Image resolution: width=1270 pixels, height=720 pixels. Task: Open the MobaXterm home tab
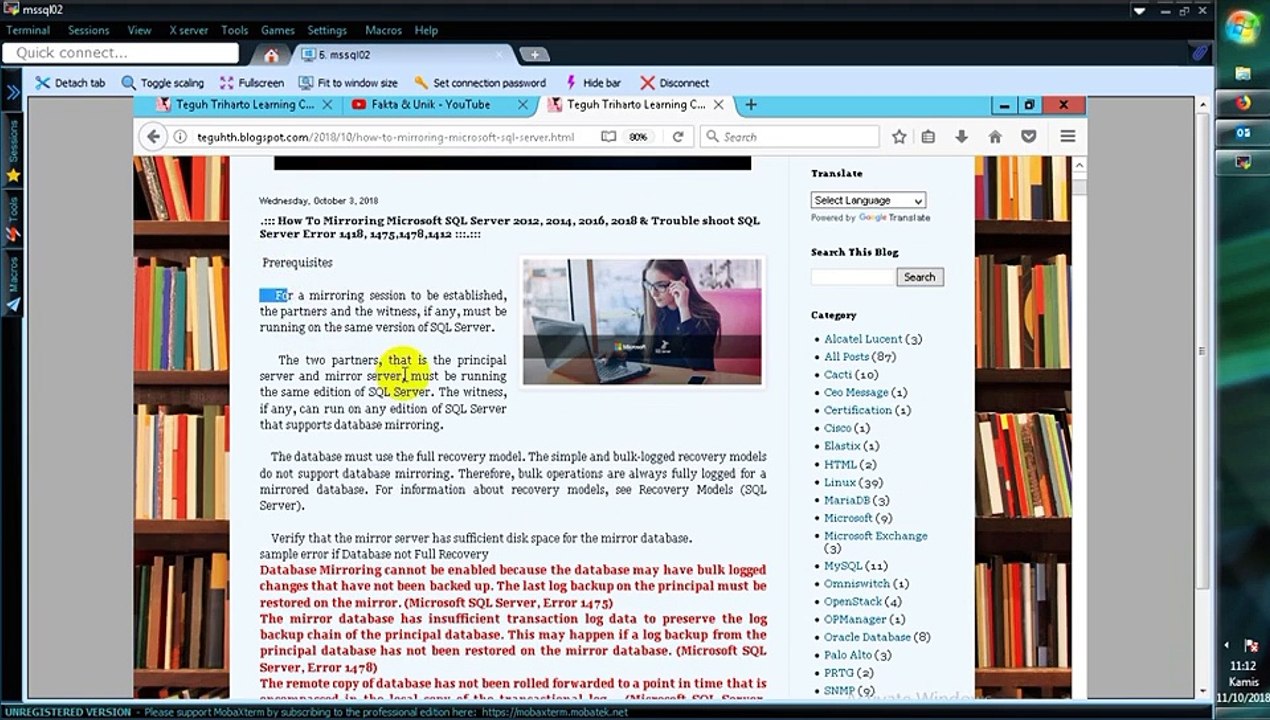(x=271, y=55)
